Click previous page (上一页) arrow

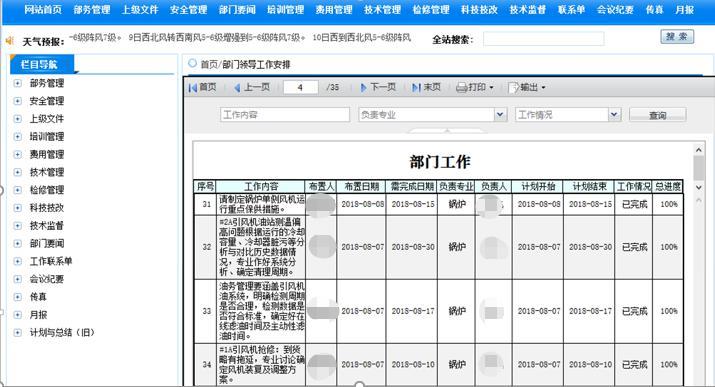pyautogui.click(x=237, y=88)
